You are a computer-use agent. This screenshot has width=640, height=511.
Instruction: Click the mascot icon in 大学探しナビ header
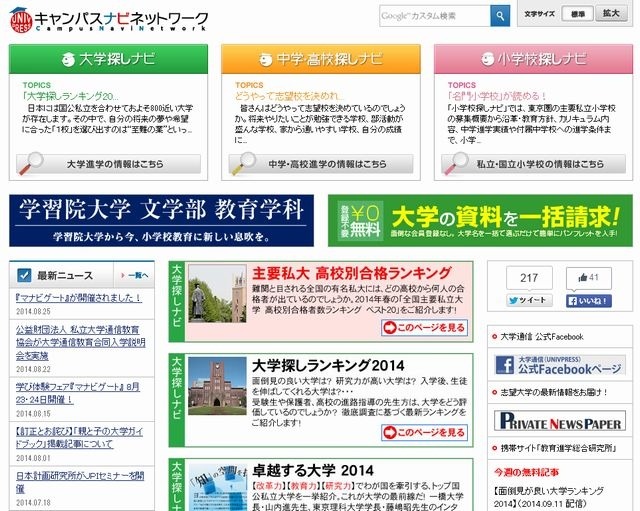click(68, 60)
